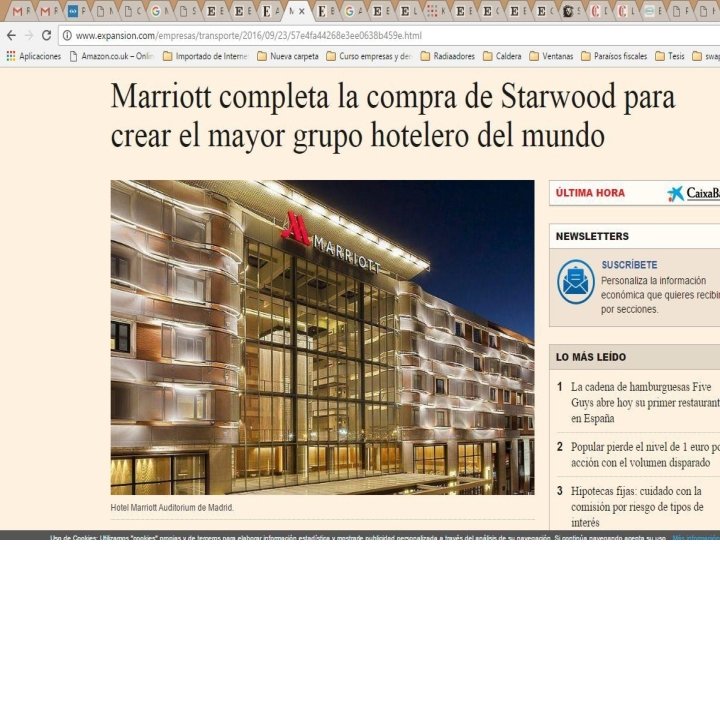Open the Radiaadores bookmark folder
This screenshot has height=720, width=720.
(x=448, y=56)
